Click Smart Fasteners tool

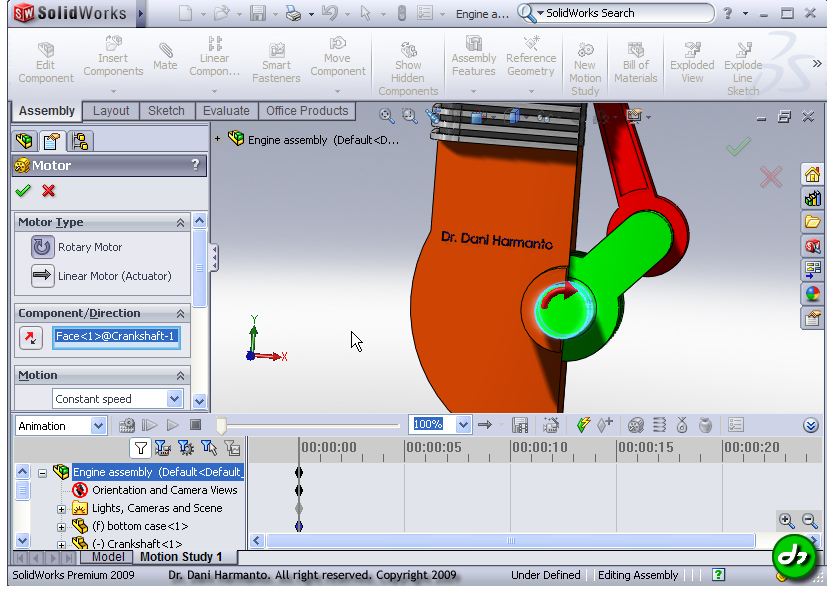tap(276, 63)
